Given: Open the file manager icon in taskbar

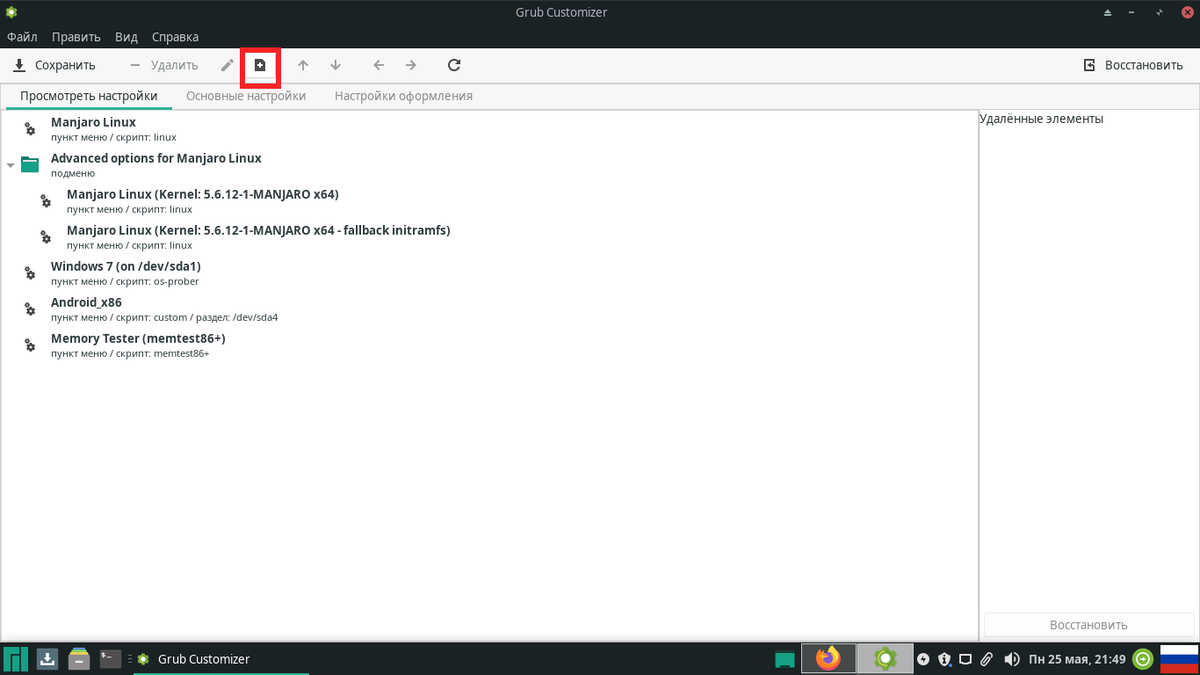Looking at the screenshot, I should coord(79,659).
